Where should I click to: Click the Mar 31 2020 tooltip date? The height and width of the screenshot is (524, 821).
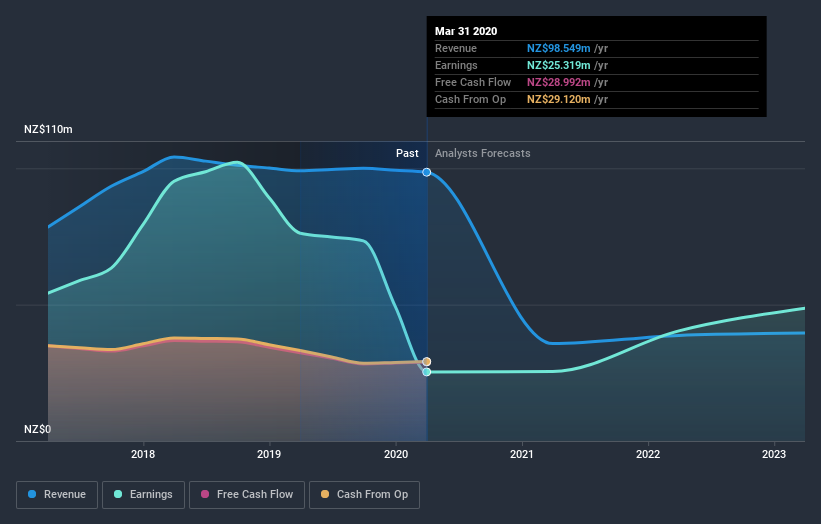466,31
